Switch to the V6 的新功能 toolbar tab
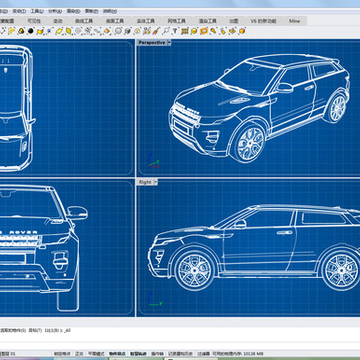 (x=263, y=21)
